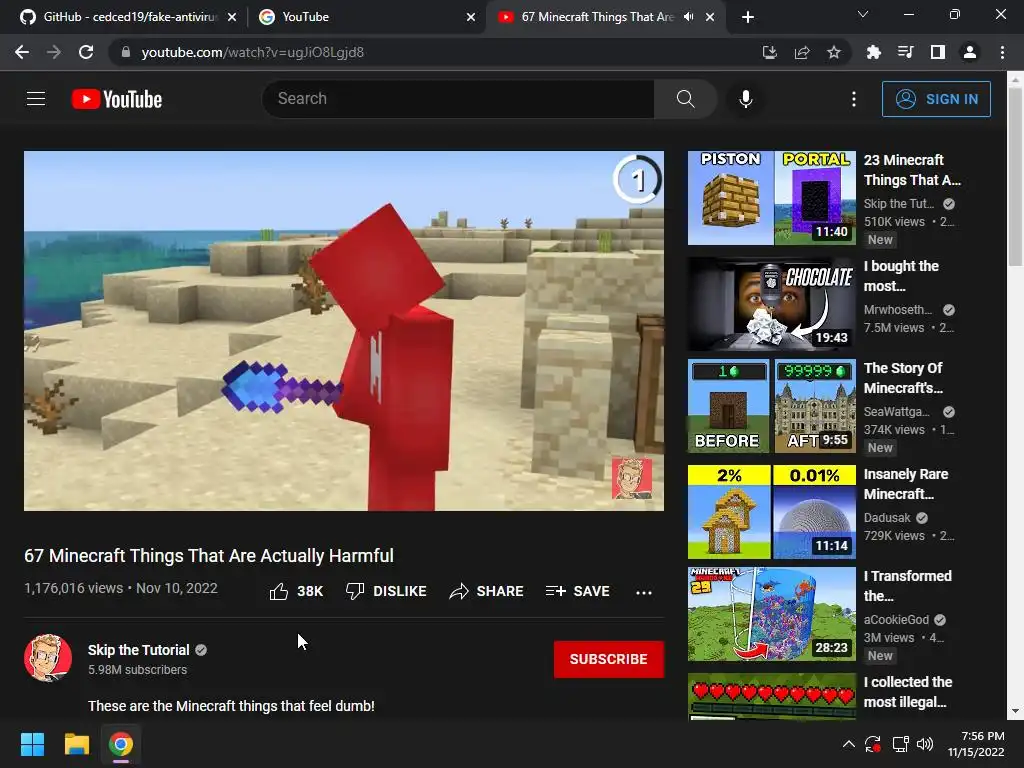Mute tab via speaker icon on tab

coord(688,17)
